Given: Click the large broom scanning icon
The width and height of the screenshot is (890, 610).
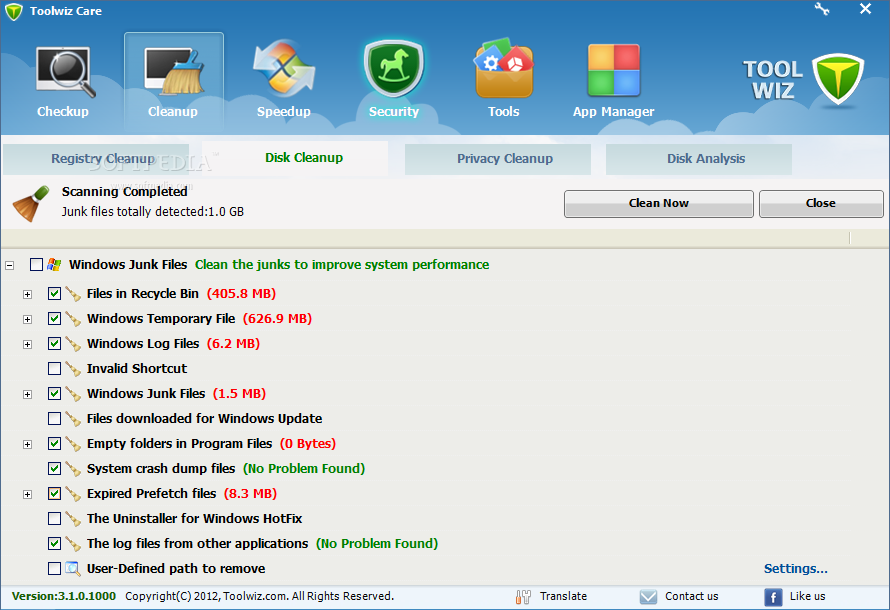Looking at the screenshot, I should pyautogui.click(x=31, y=203).
